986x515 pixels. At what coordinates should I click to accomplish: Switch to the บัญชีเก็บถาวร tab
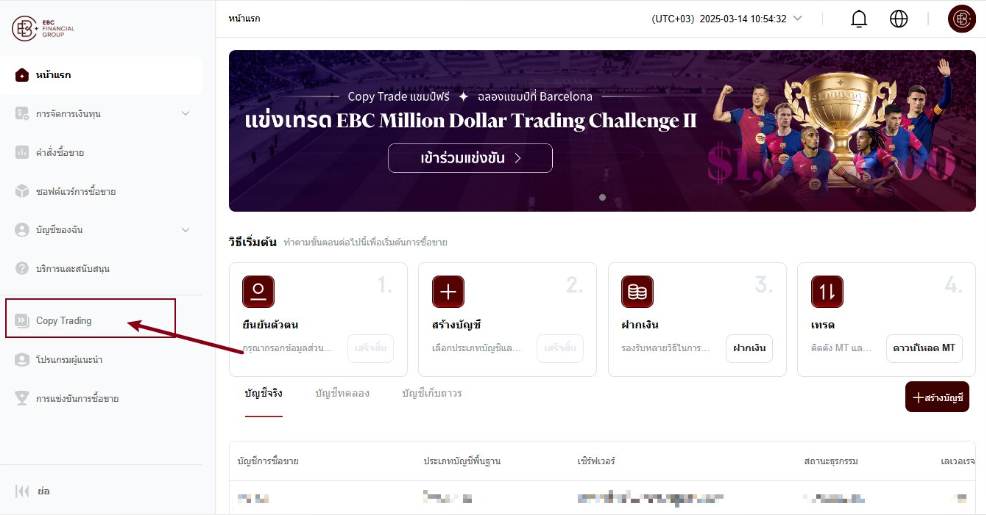click(432, 394)
